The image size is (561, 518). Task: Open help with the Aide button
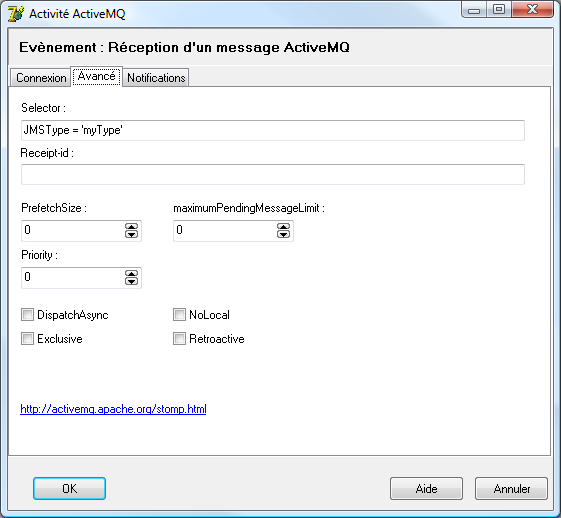click(x=426, y=488)
